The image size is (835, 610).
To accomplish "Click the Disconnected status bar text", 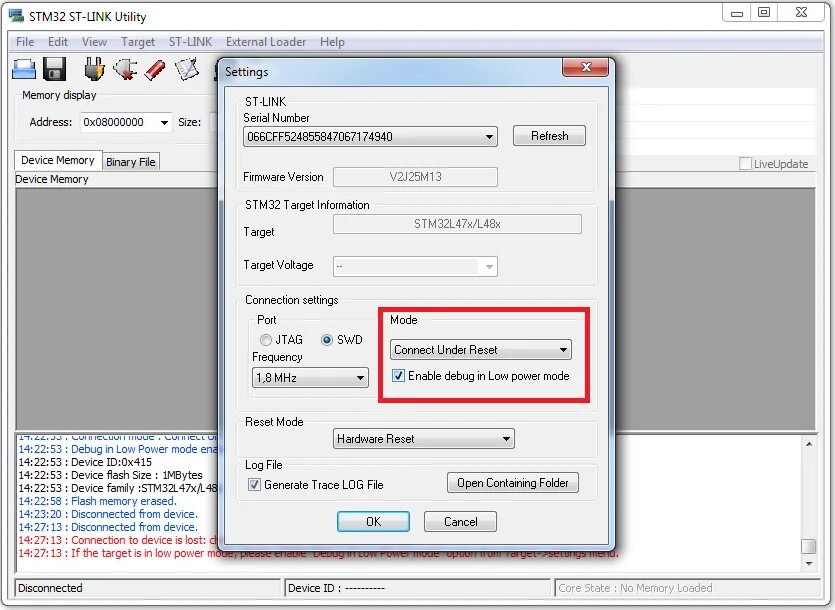I will (51, 588).
